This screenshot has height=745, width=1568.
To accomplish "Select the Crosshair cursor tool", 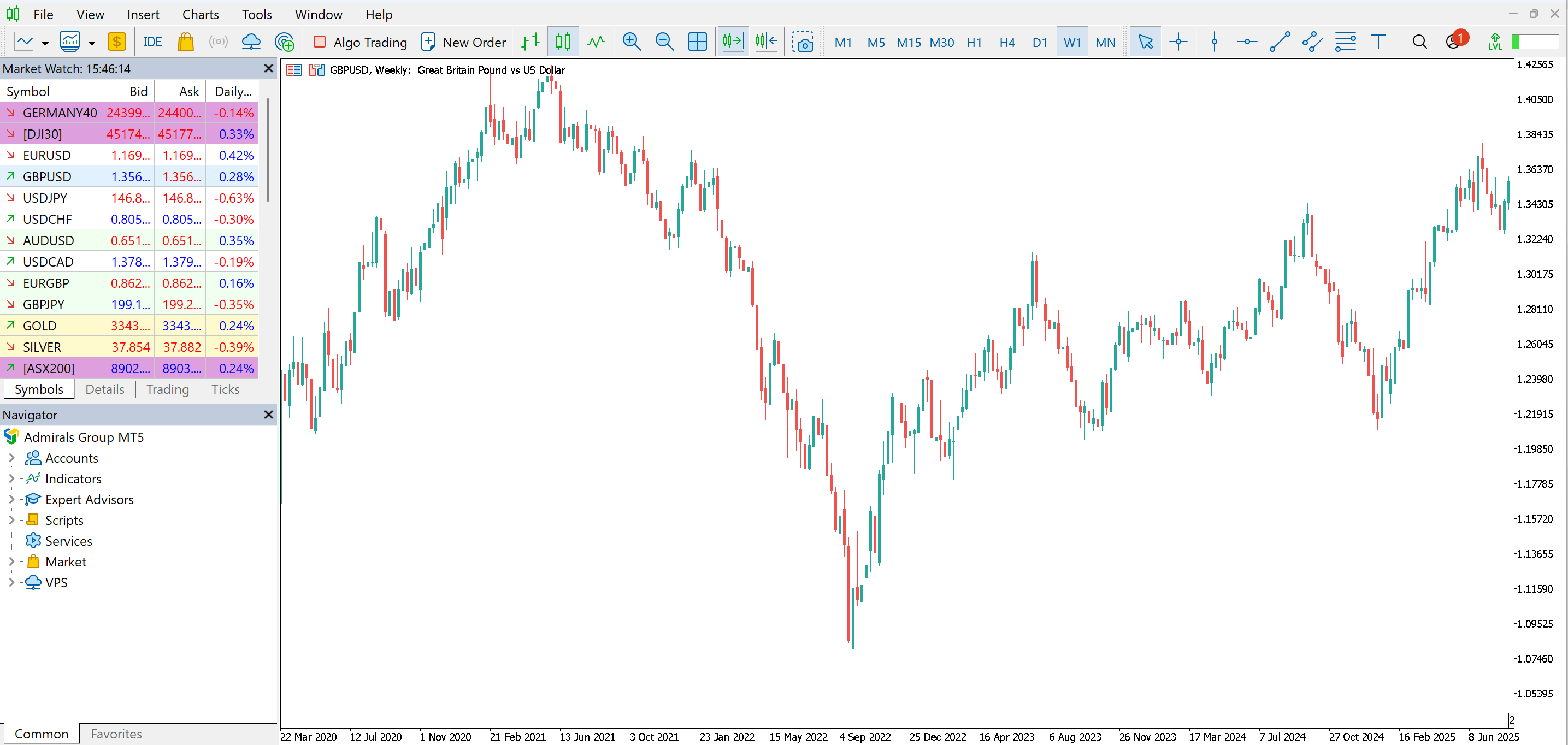I will pyautogui.click(x=1178, y=42).
